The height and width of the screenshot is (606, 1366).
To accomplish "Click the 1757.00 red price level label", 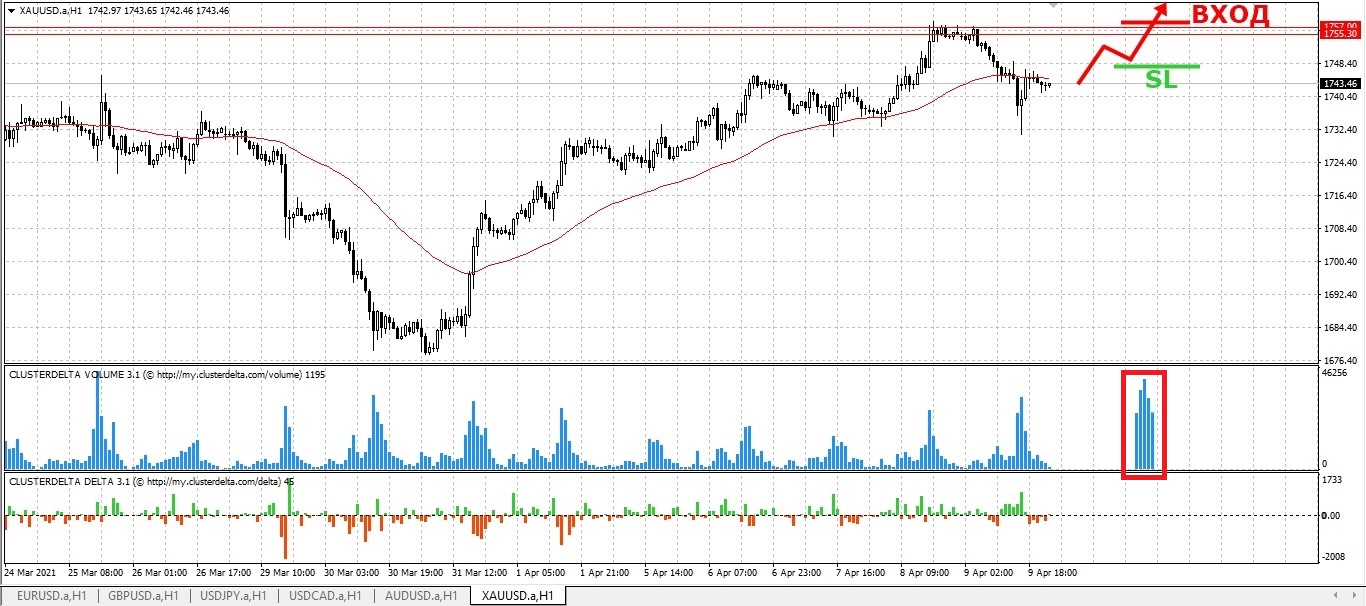I will click(x=1339, y=26).
